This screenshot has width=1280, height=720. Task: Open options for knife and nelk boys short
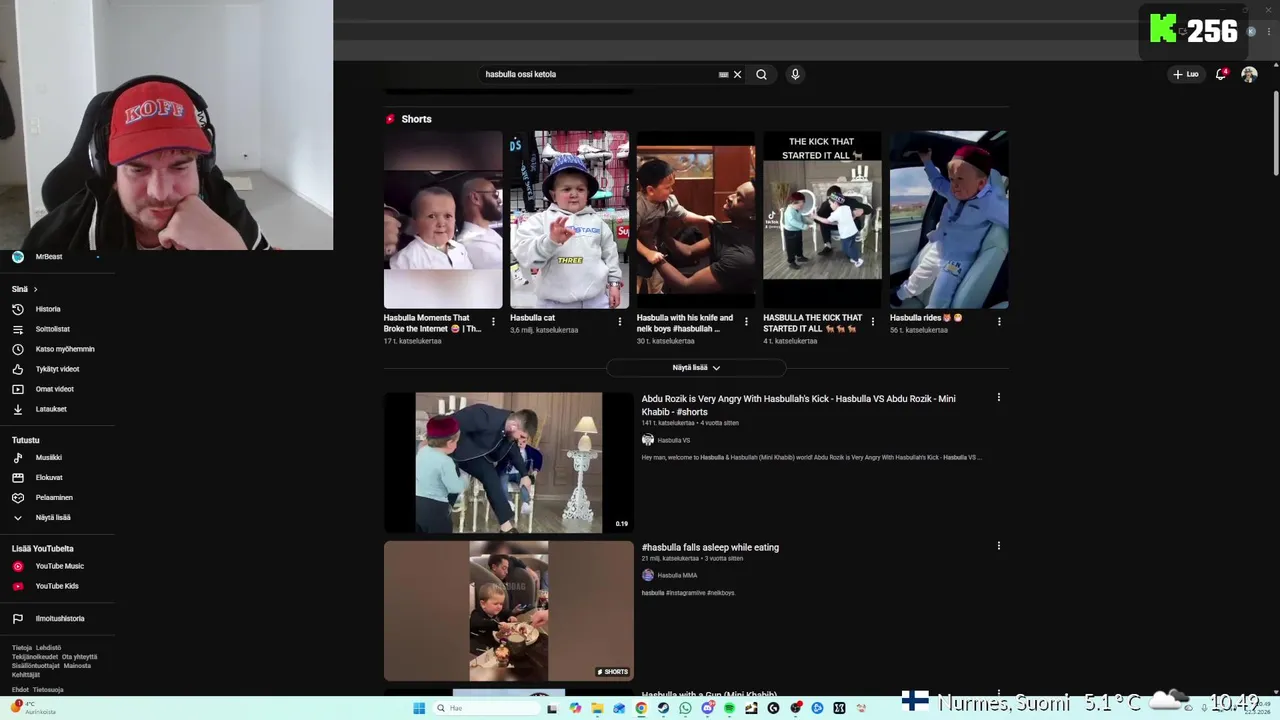pos(746,322)
